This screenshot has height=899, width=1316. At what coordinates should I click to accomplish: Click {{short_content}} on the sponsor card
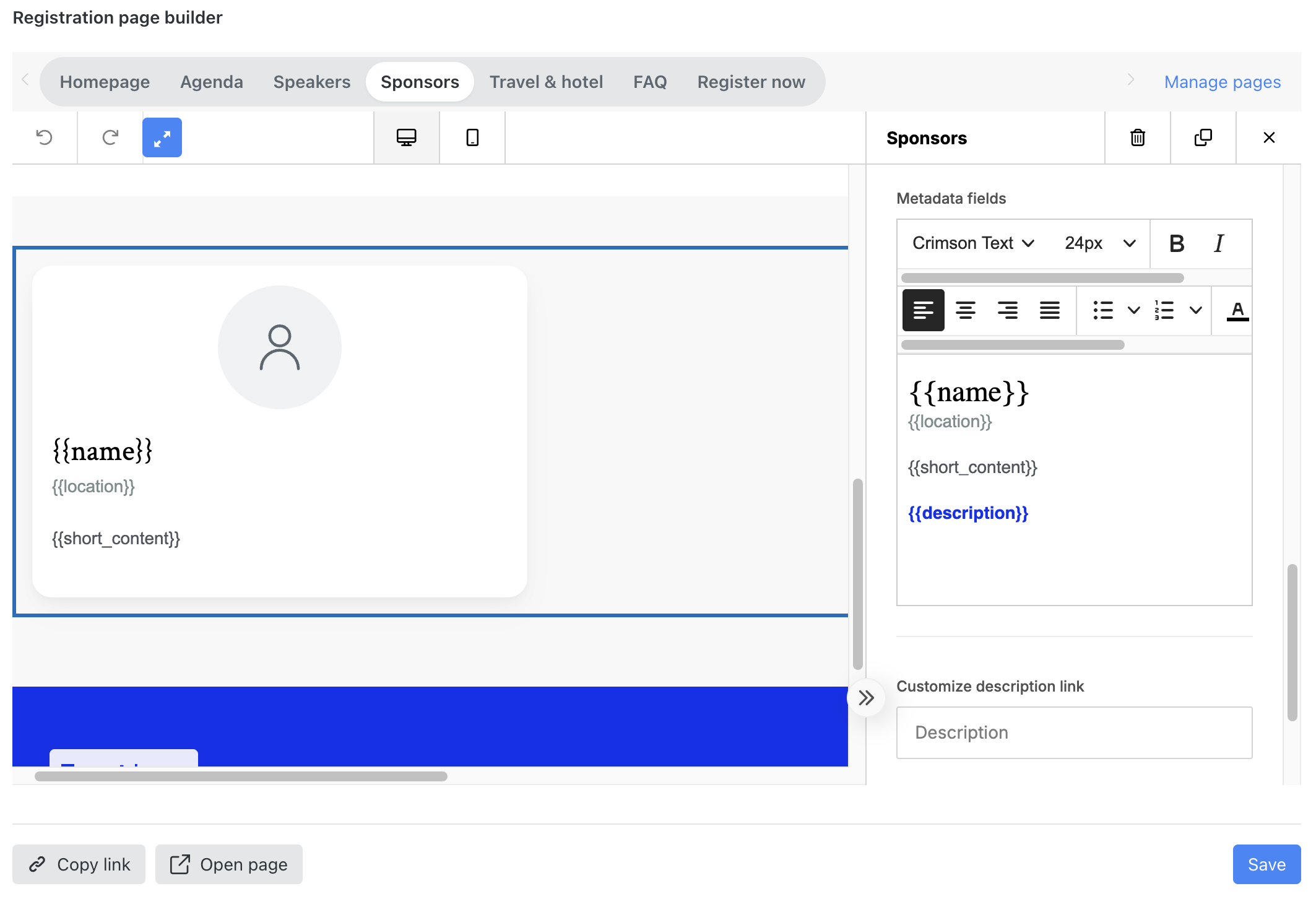[x=116, y=539]
